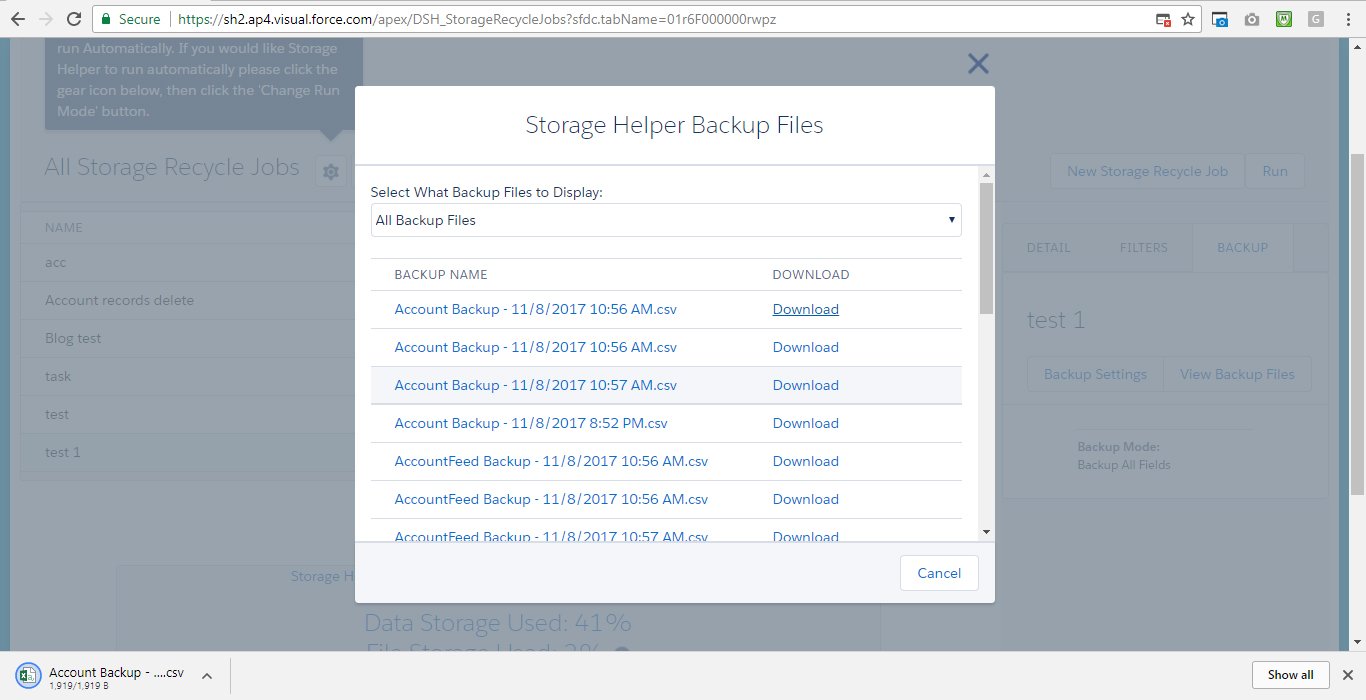Viewport: 1366px width, 700px height.
Task: Open the backup files display dropdown
Action: click(x=666, y=220)
